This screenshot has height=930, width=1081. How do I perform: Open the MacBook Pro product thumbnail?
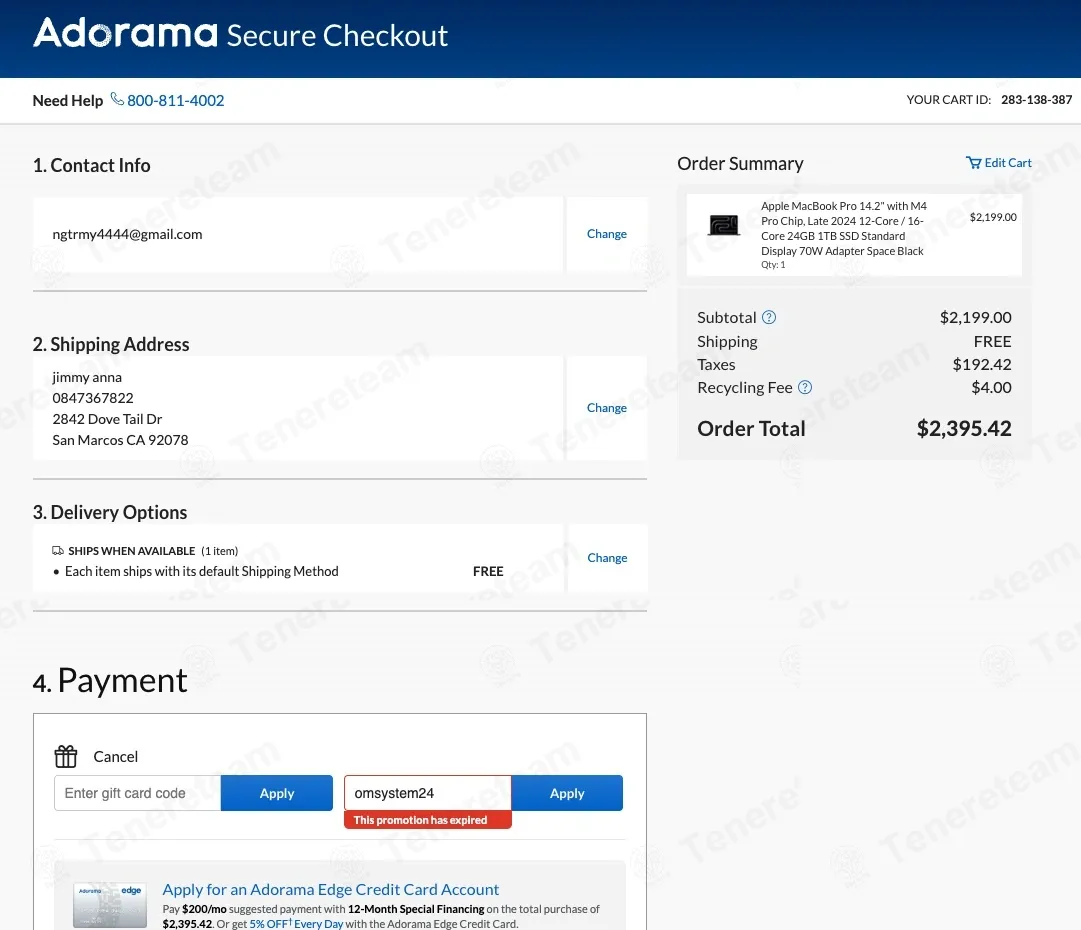click(724, 225)
